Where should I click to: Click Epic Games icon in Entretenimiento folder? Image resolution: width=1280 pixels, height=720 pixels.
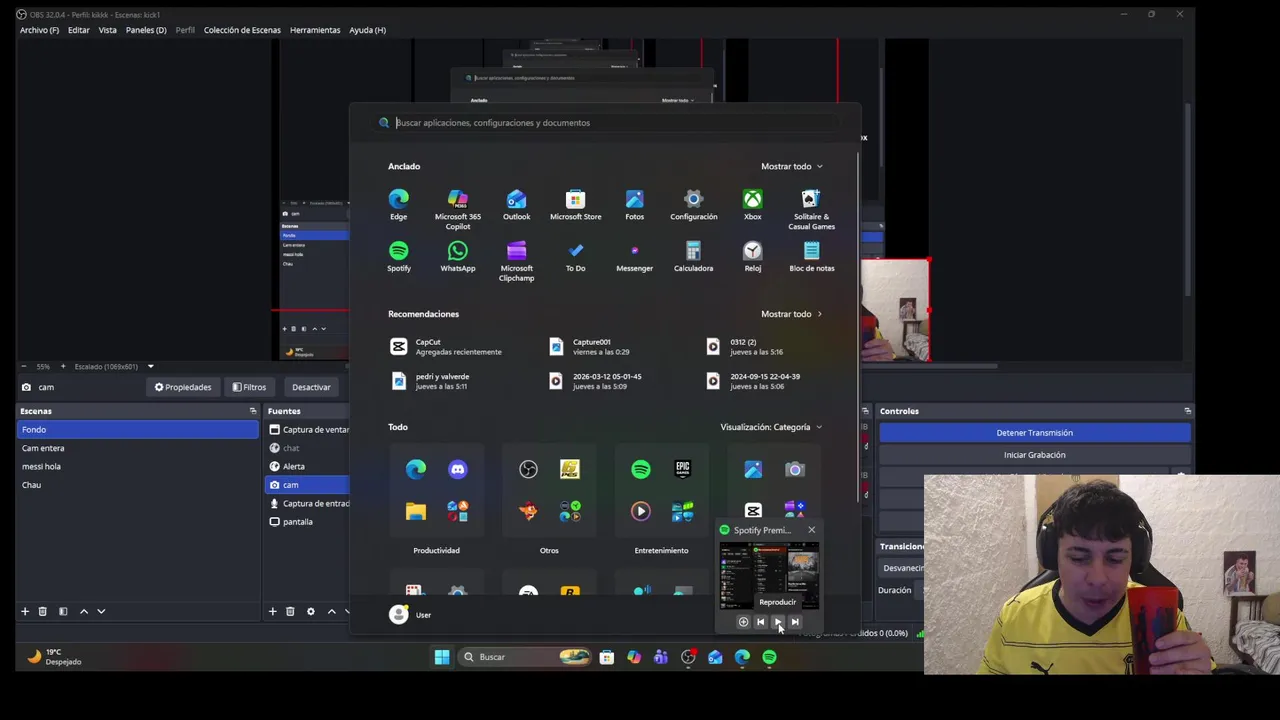pyautogui.click(x=682, y=469)
